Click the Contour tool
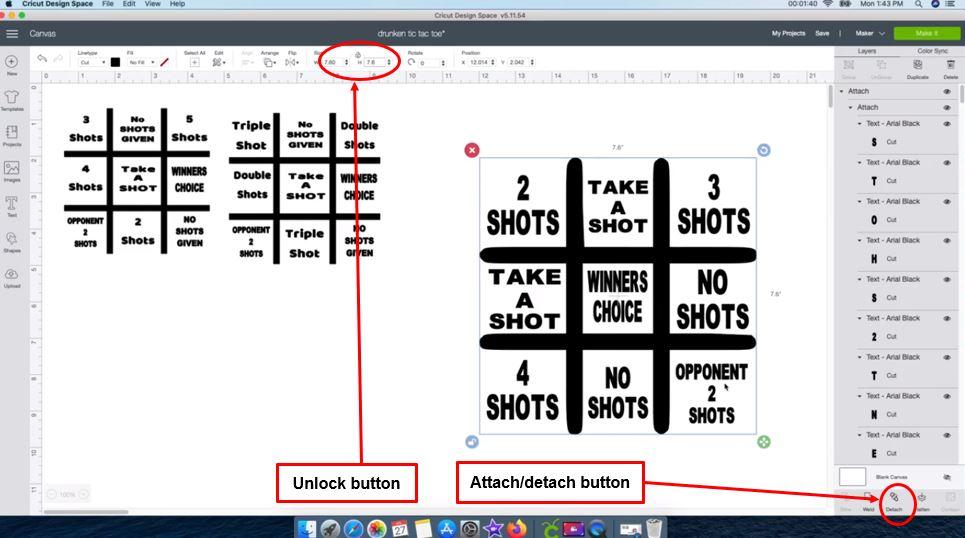Viewport: 965px width, 538px height. tap(951, 502)
